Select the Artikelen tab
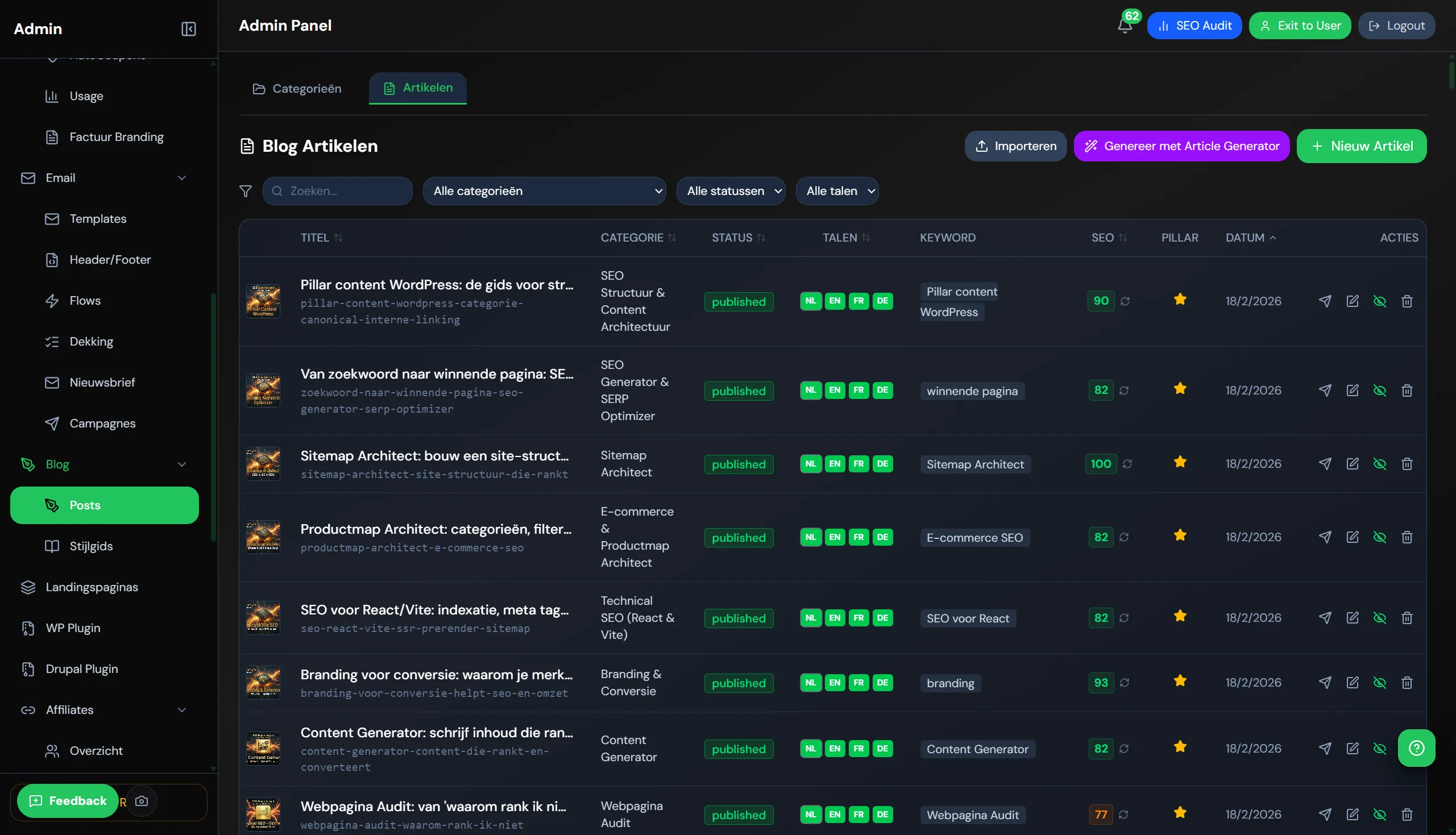1456x835 pixels. pos(417,88)
